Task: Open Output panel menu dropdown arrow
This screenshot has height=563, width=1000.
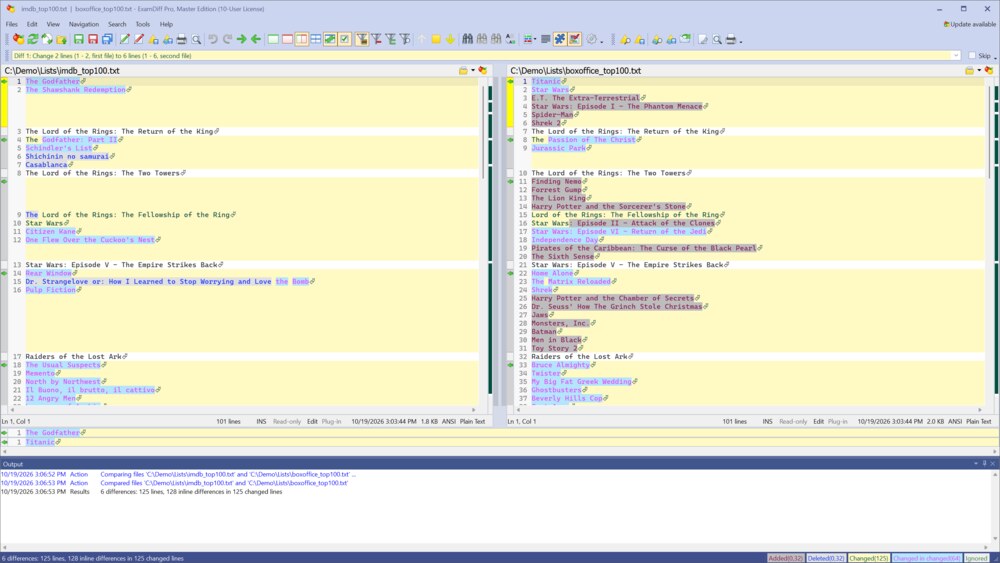Action: 976,464
